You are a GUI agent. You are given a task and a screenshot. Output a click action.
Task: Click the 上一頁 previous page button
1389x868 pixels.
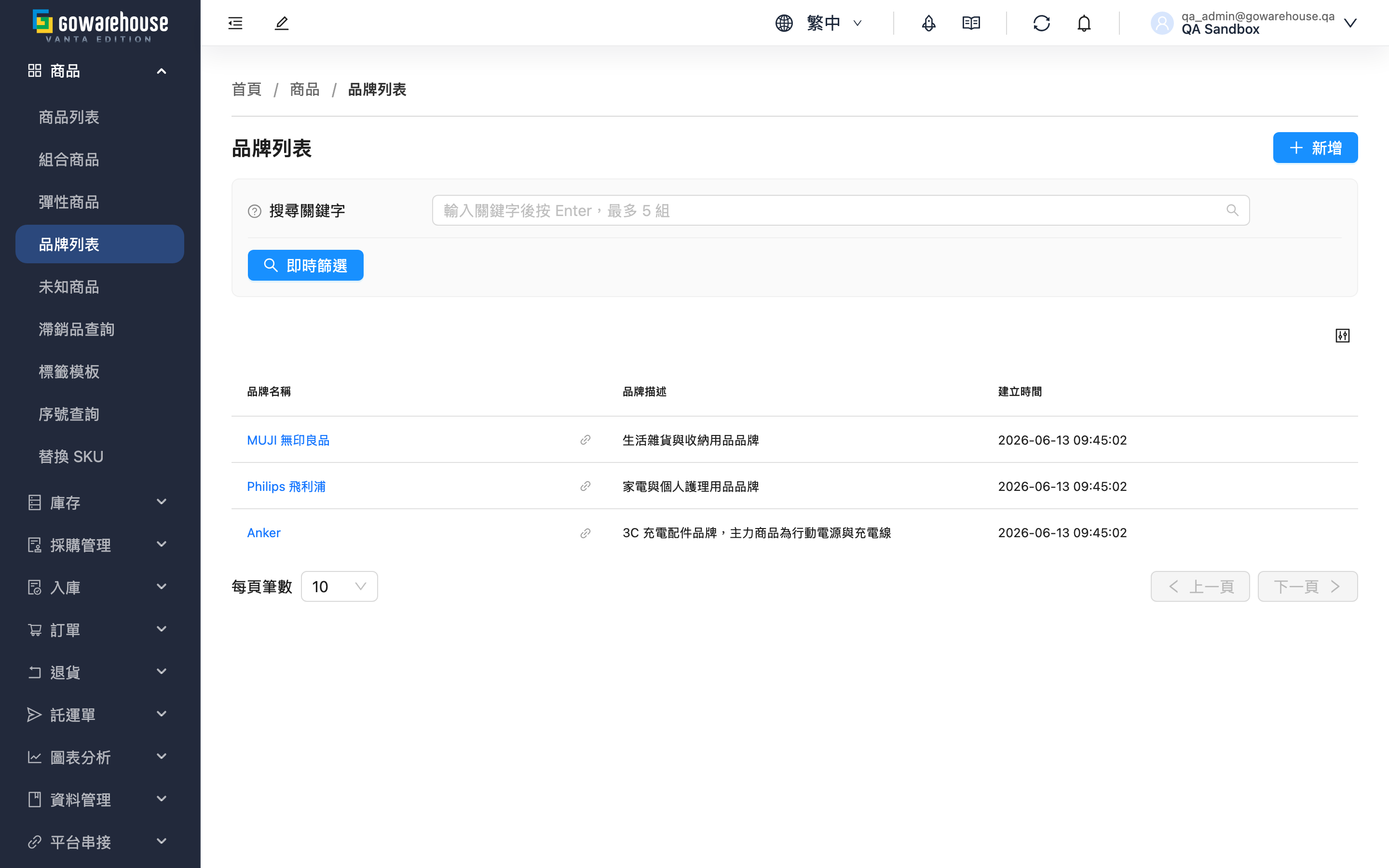[1200, 586]
